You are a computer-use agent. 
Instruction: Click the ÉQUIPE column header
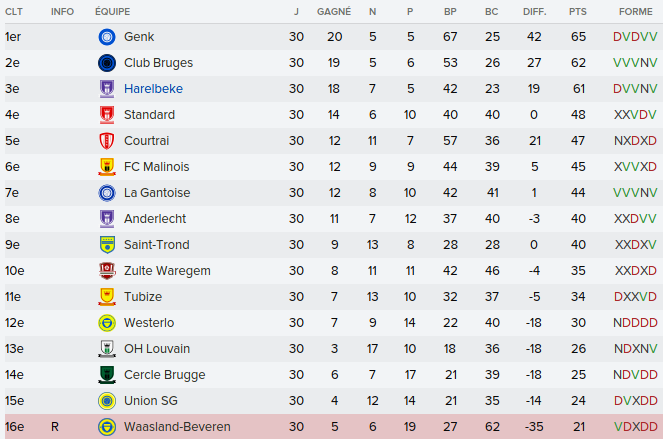click(x=112, y=11)
